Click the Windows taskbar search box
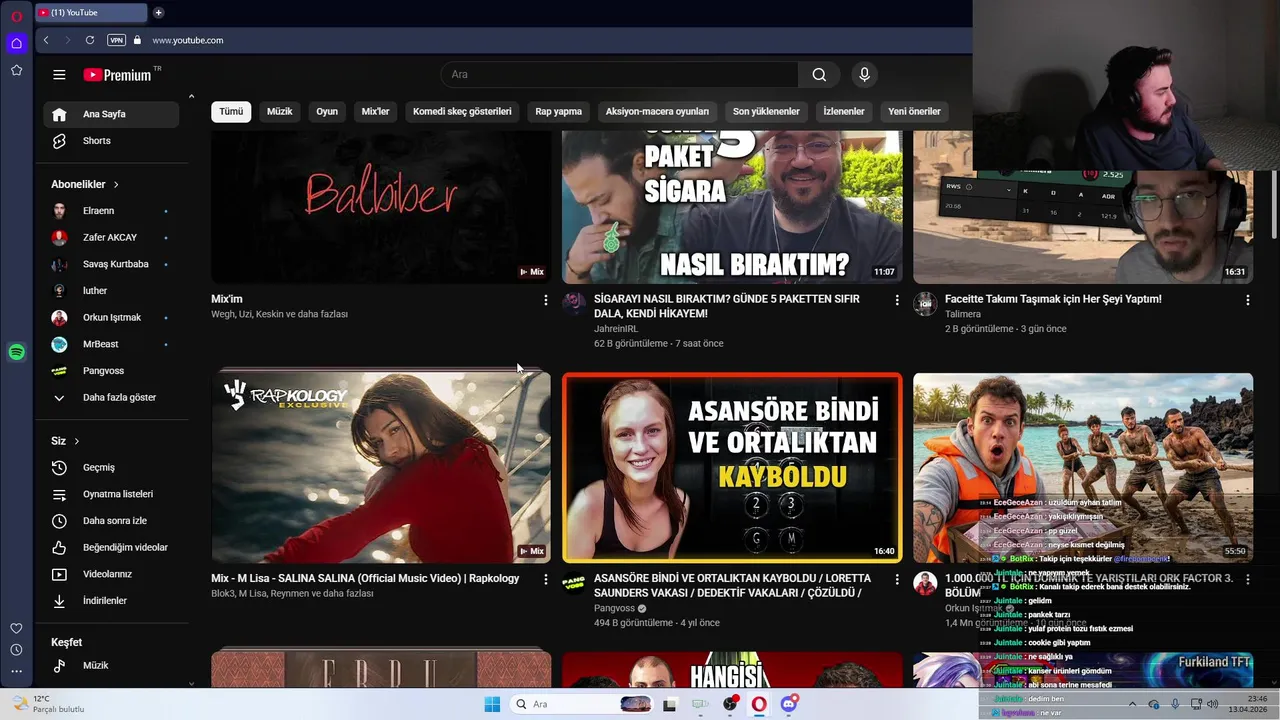The height and width of the screenshot is (720, 1280). [x=584, y=704]
